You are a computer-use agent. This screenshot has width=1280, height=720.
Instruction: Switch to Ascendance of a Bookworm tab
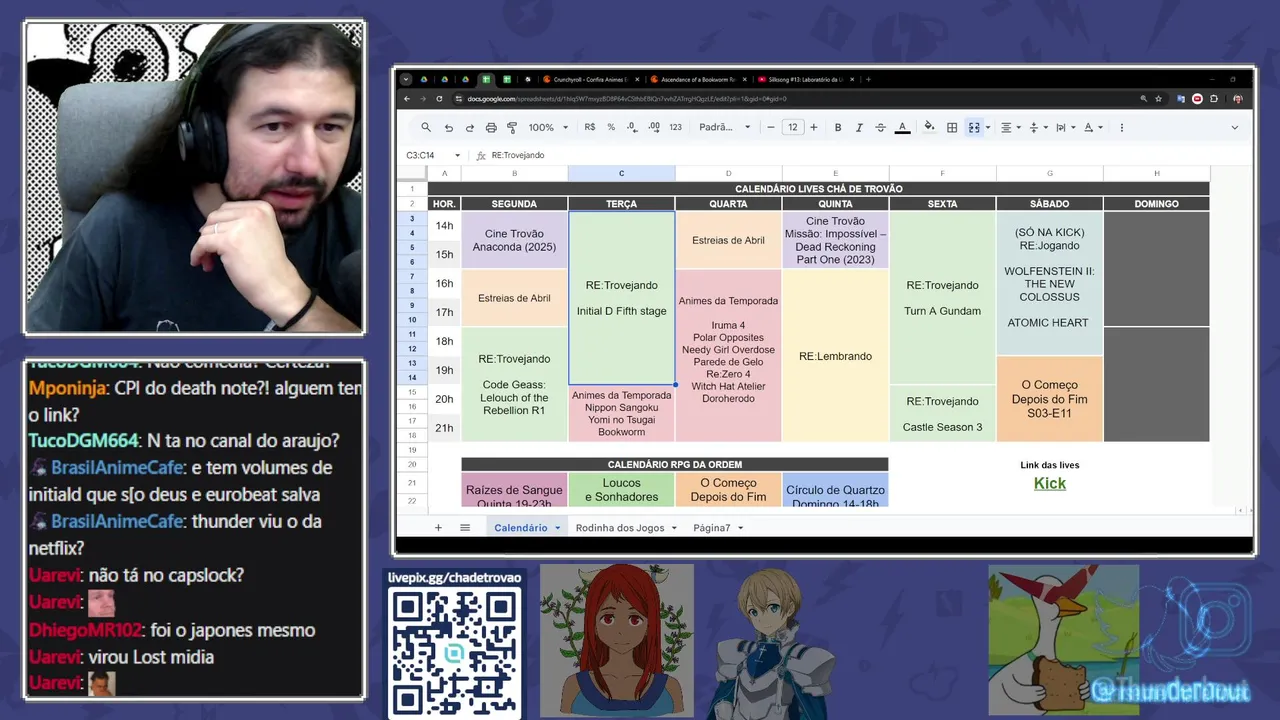pyautogui.click(x=697, y=79)
